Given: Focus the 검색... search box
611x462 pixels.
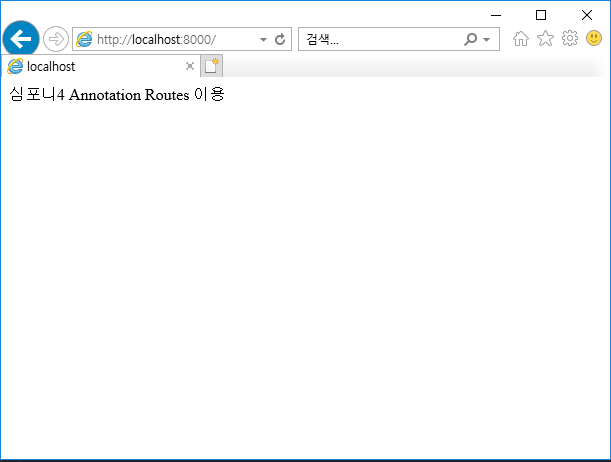Looking at the screenshot, I should click(380, 39).
